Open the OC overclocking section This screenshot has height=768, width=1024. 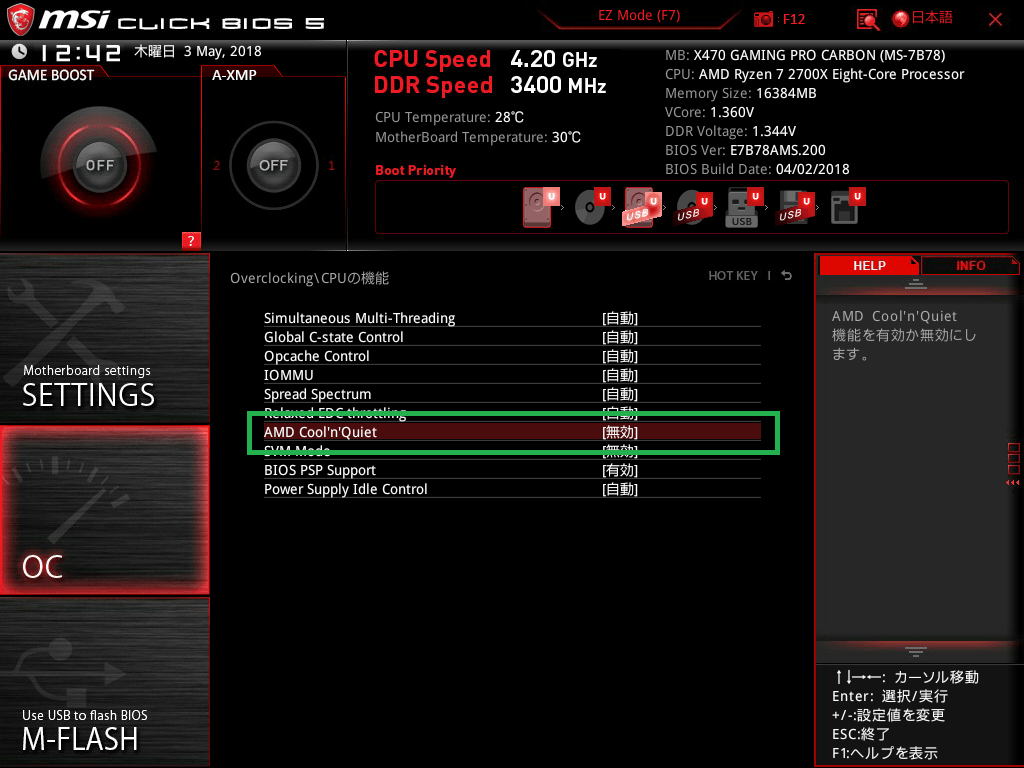[104, 510]
